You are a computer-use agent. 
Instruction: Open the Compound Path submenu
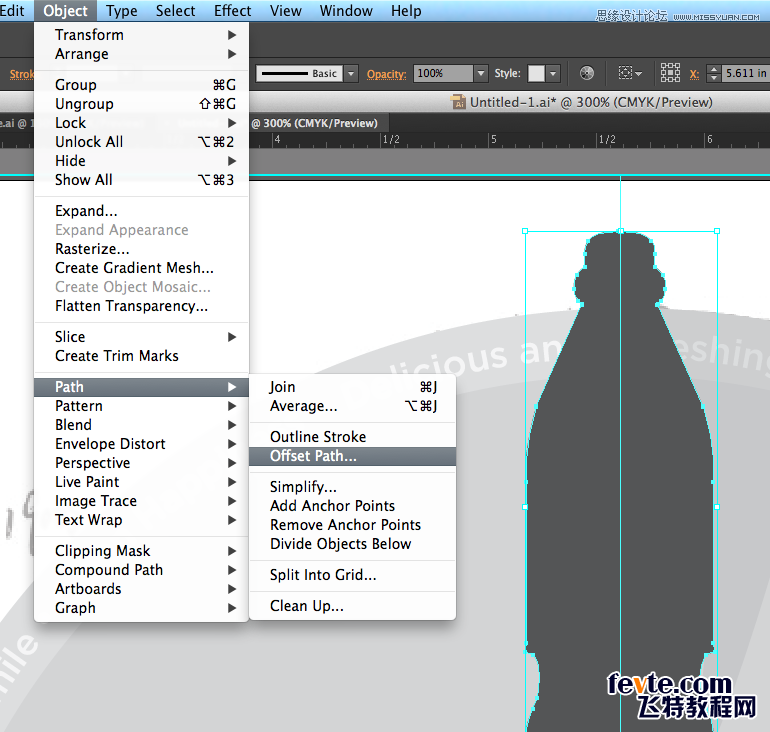pos(141,569)
